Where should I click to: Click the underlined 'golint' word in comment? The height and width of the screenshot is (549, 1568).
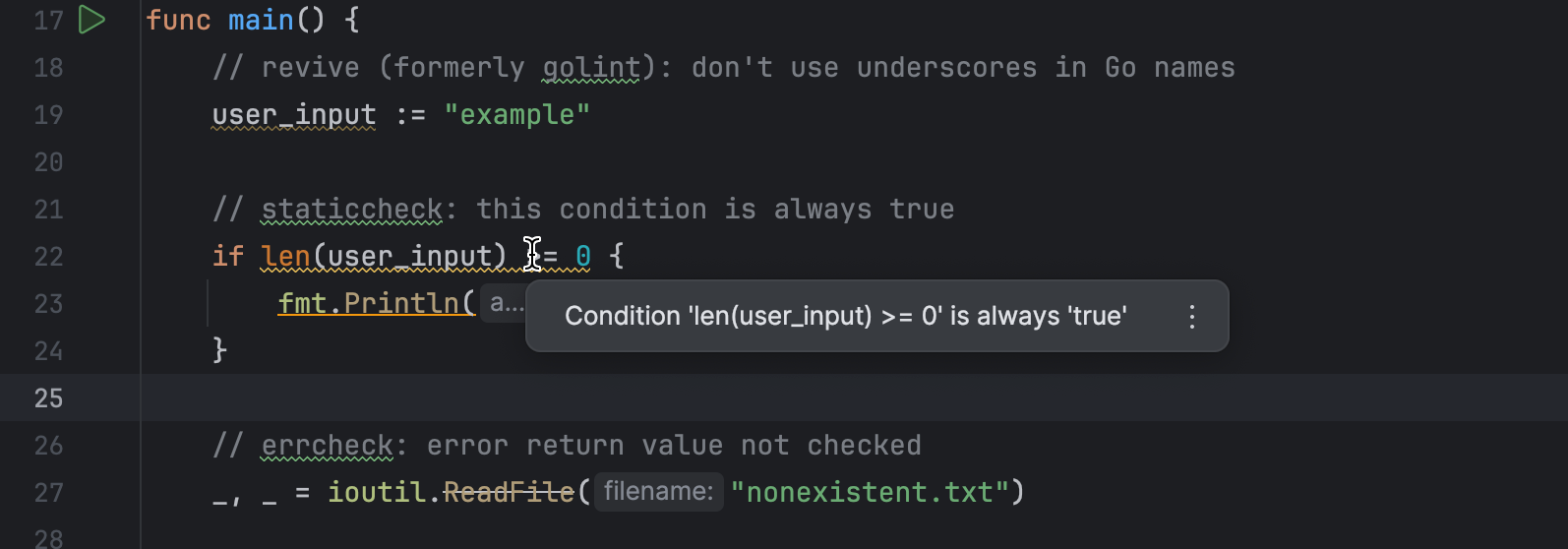[x=591, y=68]
